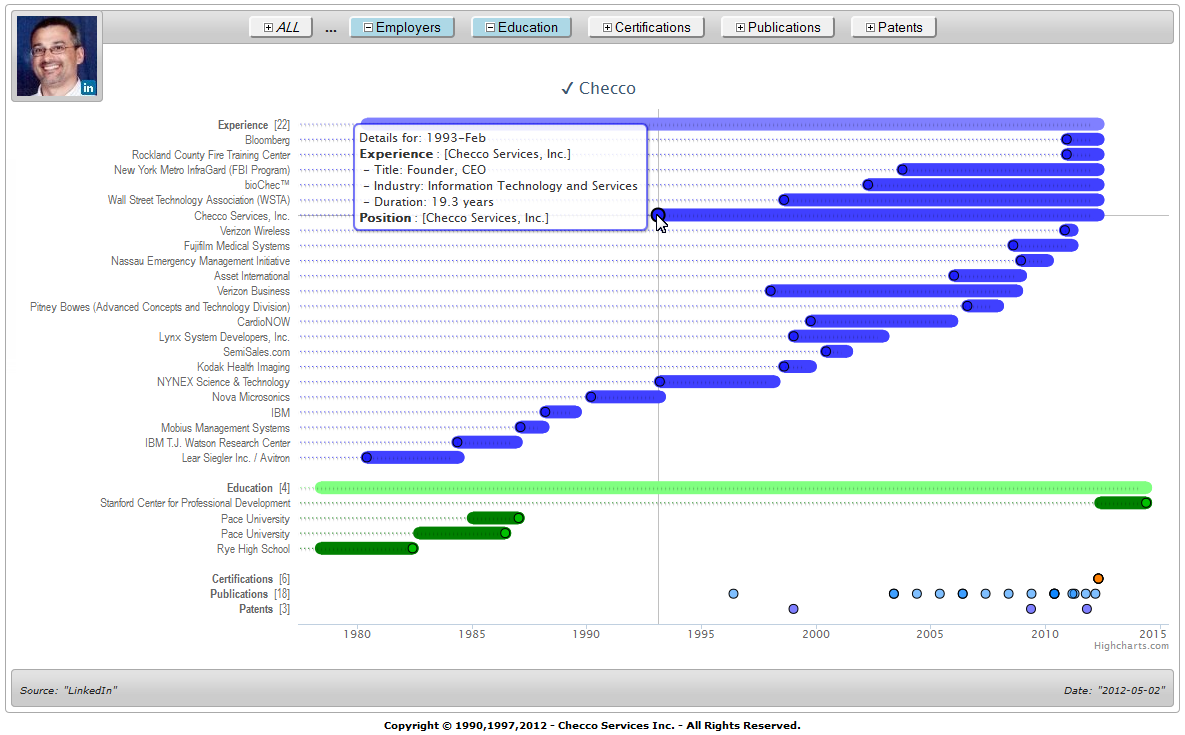This screenshot has width=1185, height=735.
Task: Click the Publications [18] row label
Action: (x=249, y=594)
